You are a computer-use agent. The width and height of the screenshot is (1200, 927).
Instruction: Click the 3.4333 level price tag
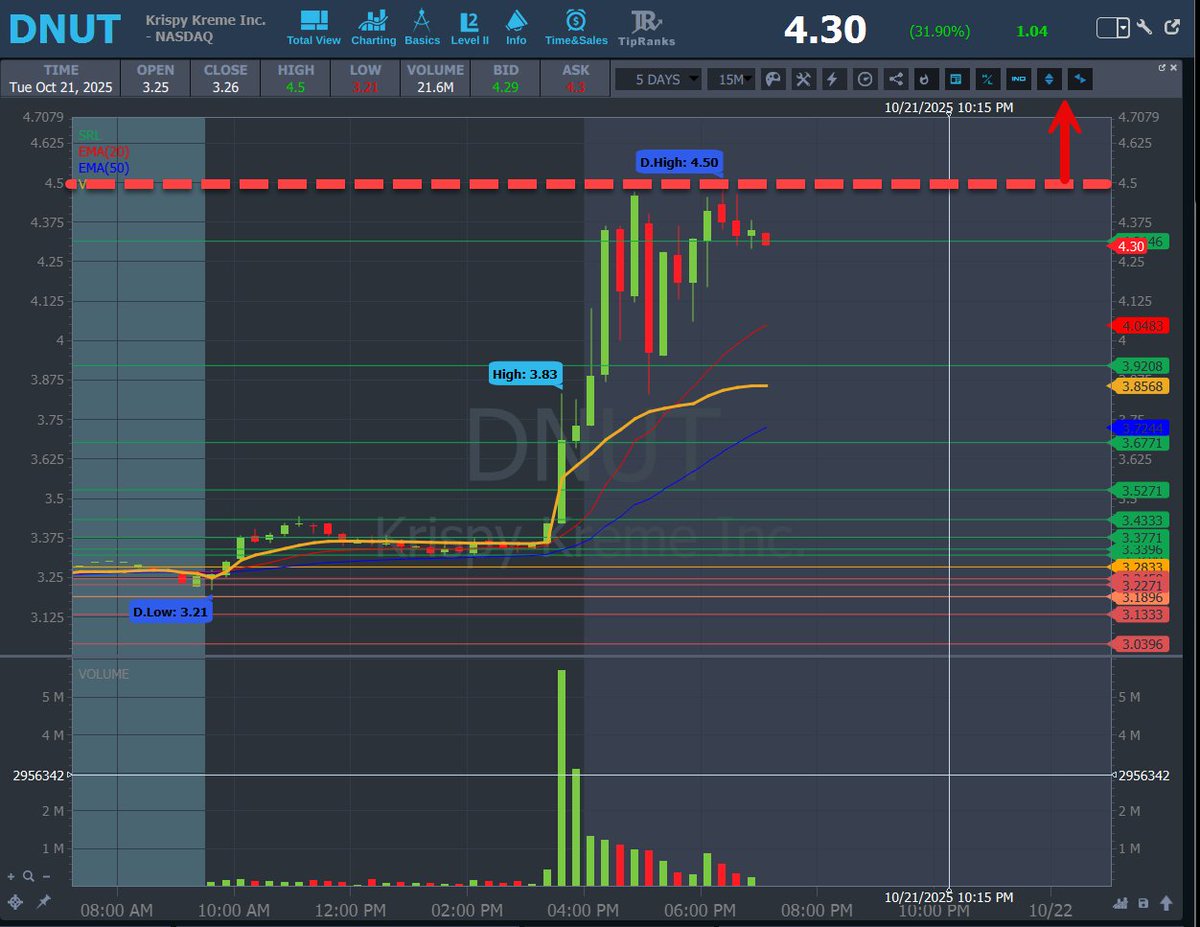tap(1139, 520)
